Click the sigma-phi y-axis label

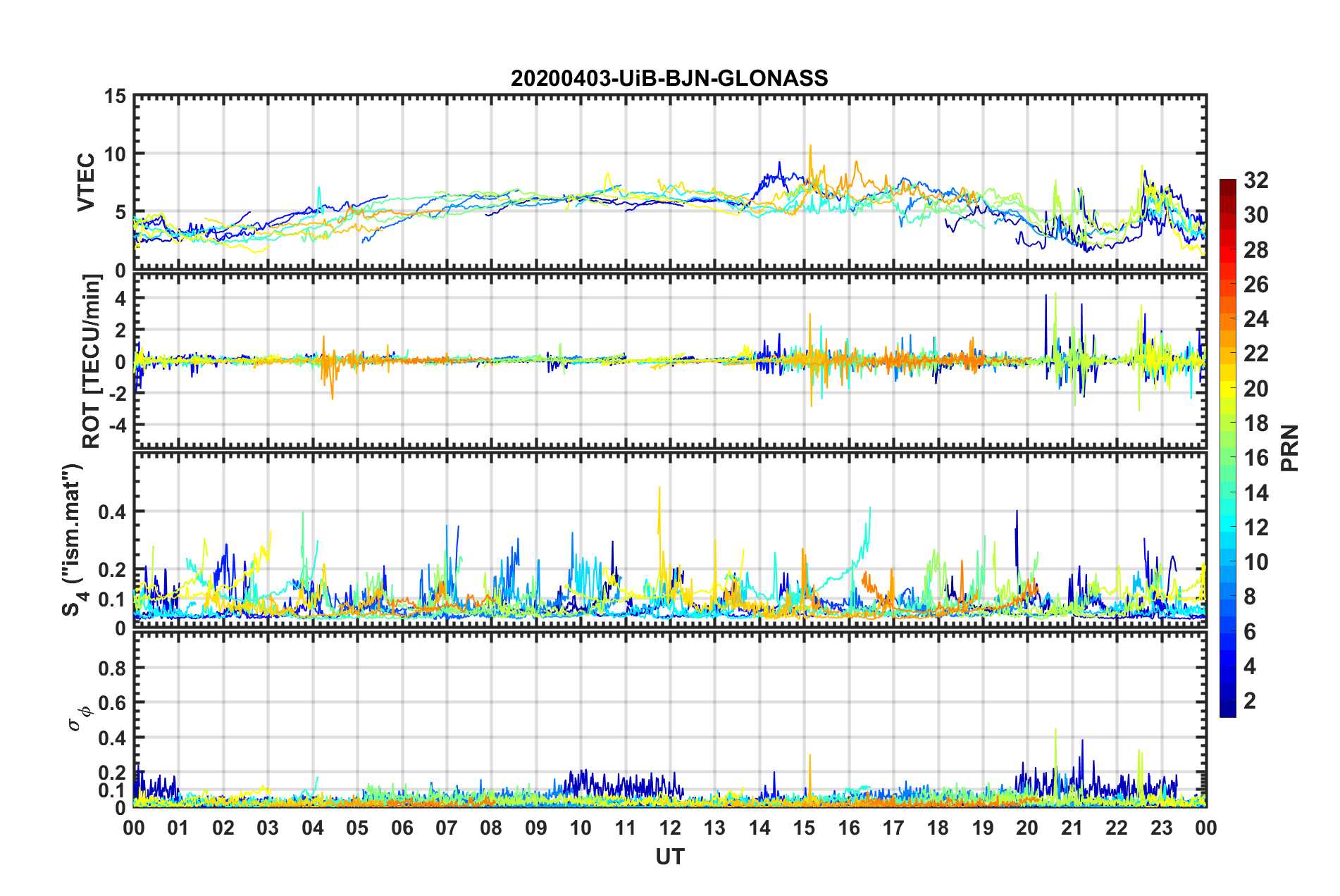79,718
